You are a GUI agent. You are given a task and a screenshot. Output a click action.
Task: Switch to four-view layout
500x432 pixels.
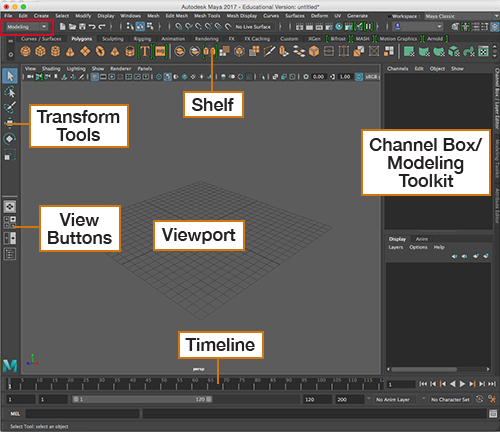pos(10,222)
